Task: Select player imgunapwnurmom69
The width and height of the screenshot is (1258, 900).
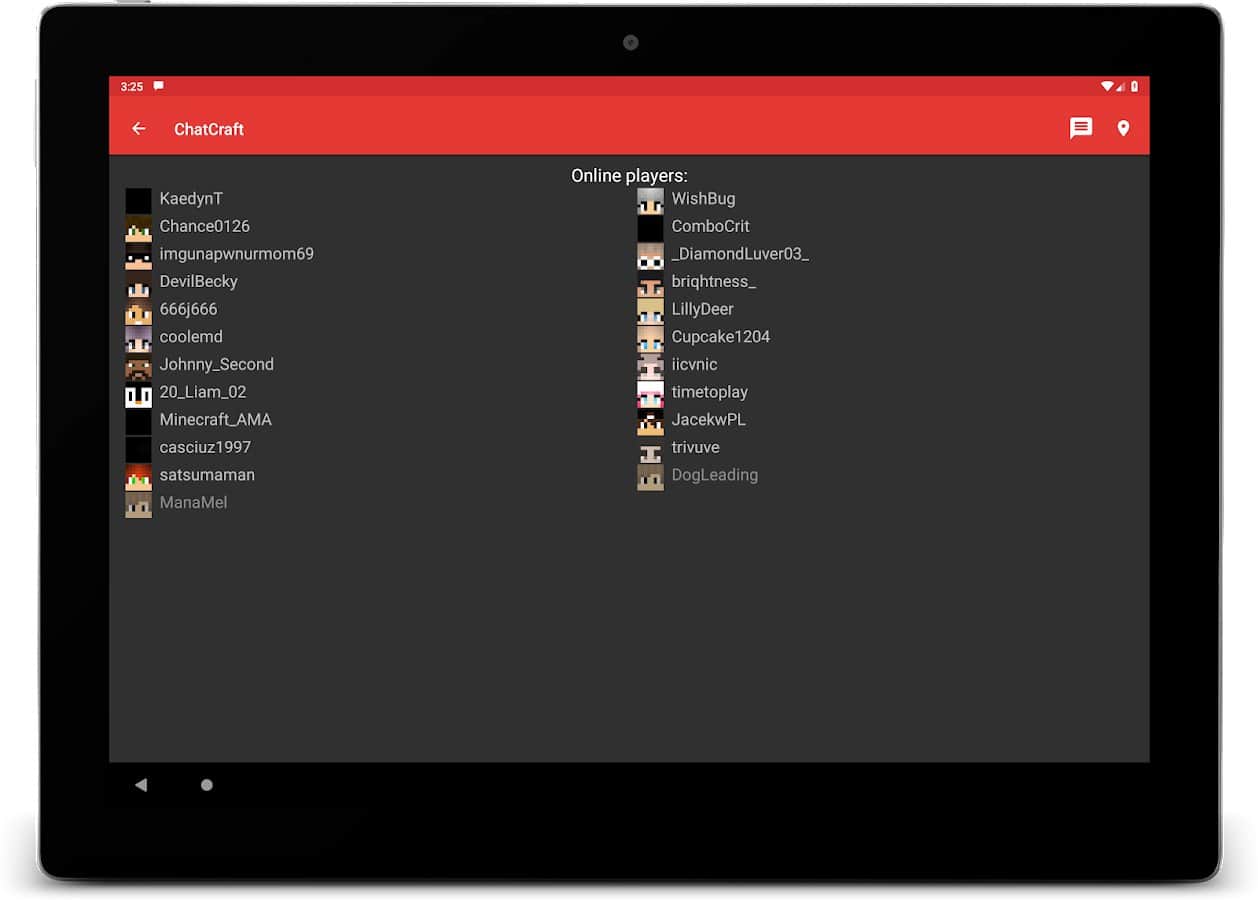Action: pos(236,254)
